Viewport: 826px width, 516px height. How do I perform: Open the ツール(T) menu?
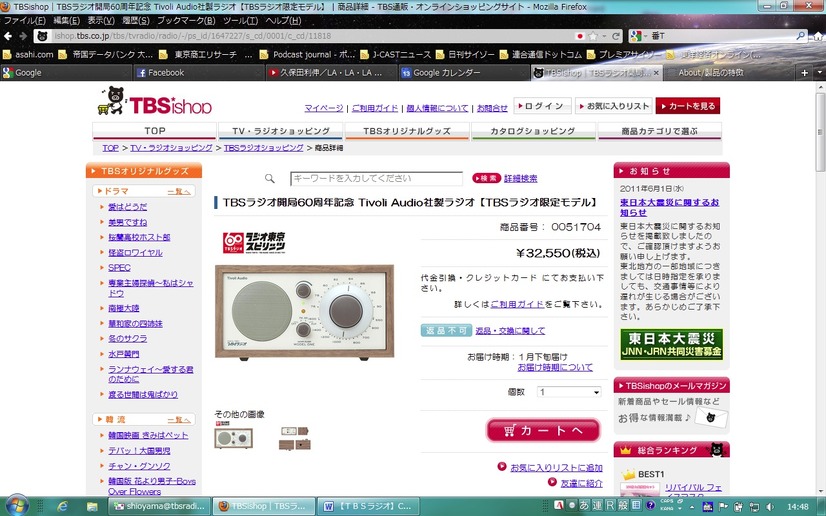[240, 21]
